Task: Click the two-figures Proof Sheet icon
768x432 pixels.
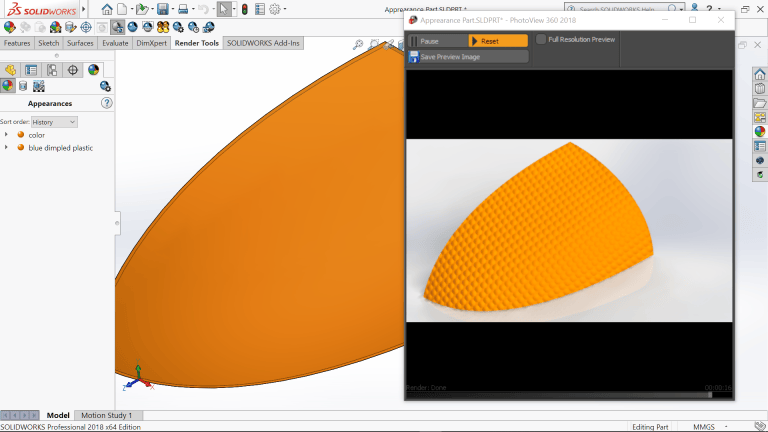Action: coord(163,27)
